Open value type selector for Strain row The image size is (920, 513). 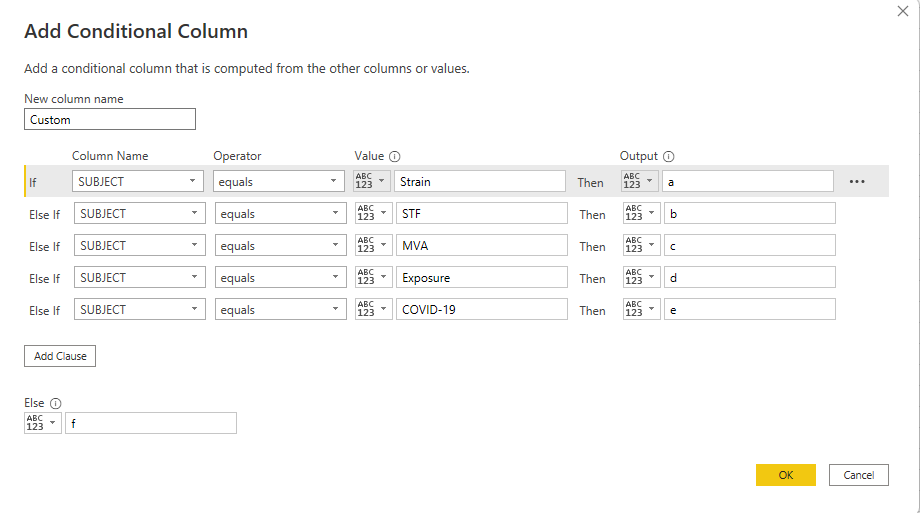pyautogui.click(x=372, y=181)
